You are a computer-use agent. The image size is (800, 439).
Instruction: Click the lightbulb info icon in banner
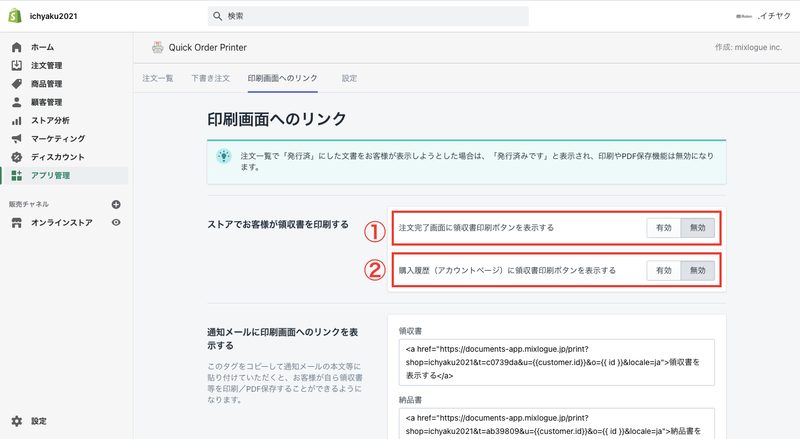tap(223, 156)
